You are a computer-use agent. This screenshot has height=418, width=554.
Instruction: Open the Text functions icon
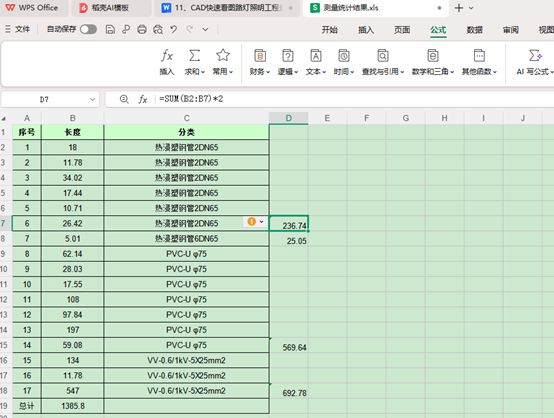316,56
